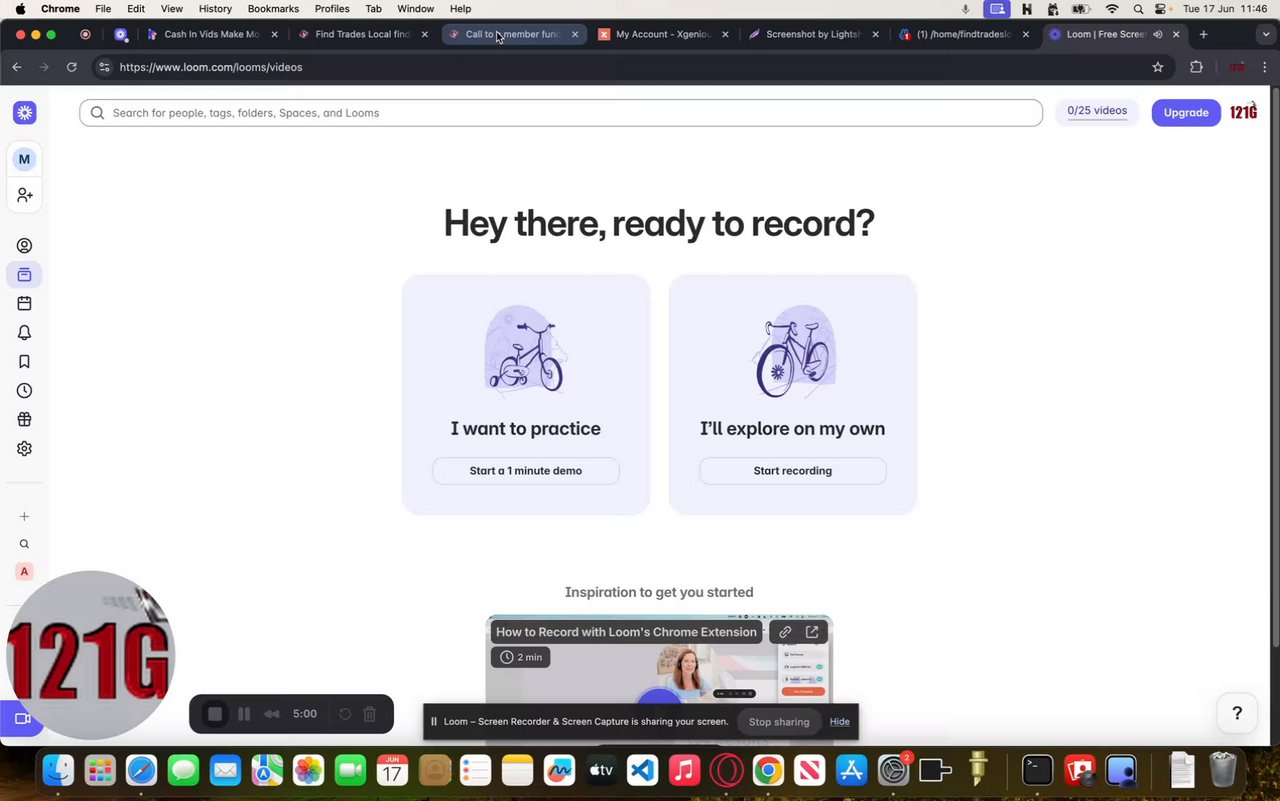The height and width of the screenshot is (801, 1280).
Task: Click the 'Start recording' button
Action: (793, 471)
